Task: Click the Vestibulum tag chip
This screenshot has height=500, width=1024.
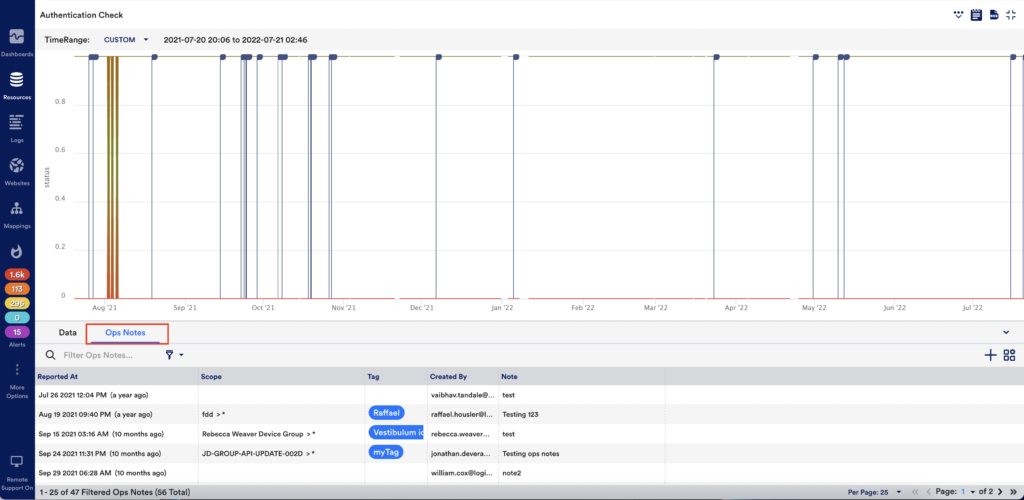Action: tap(396, 432)
